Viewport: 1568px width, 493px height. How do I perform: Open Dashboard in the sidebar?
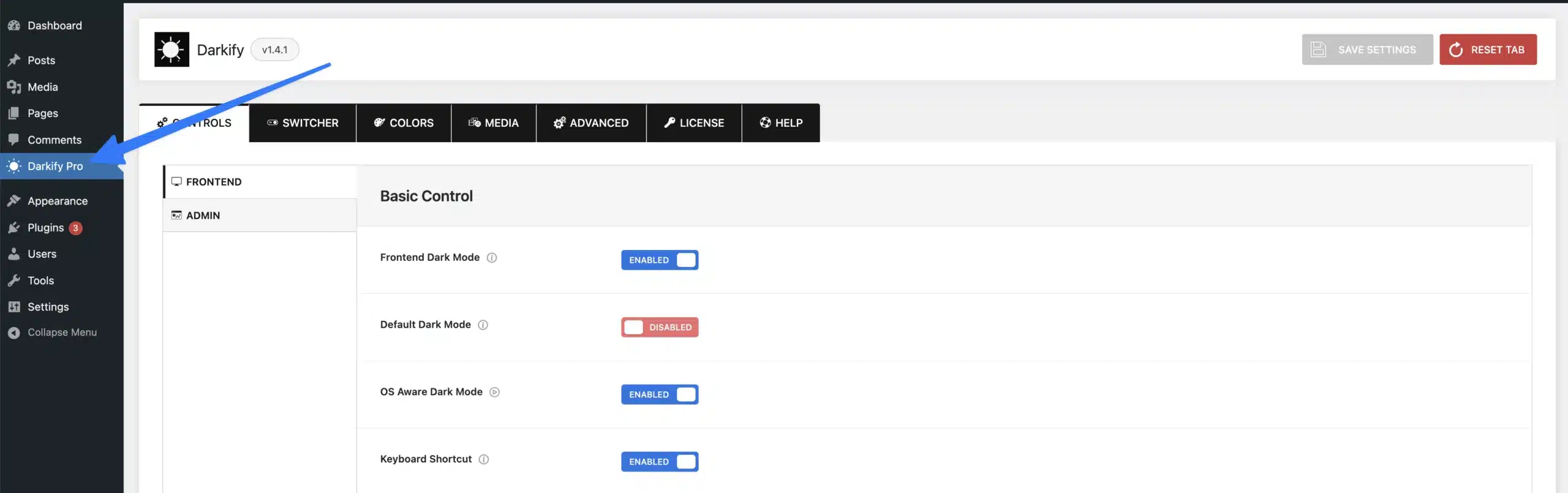point(62,26)
